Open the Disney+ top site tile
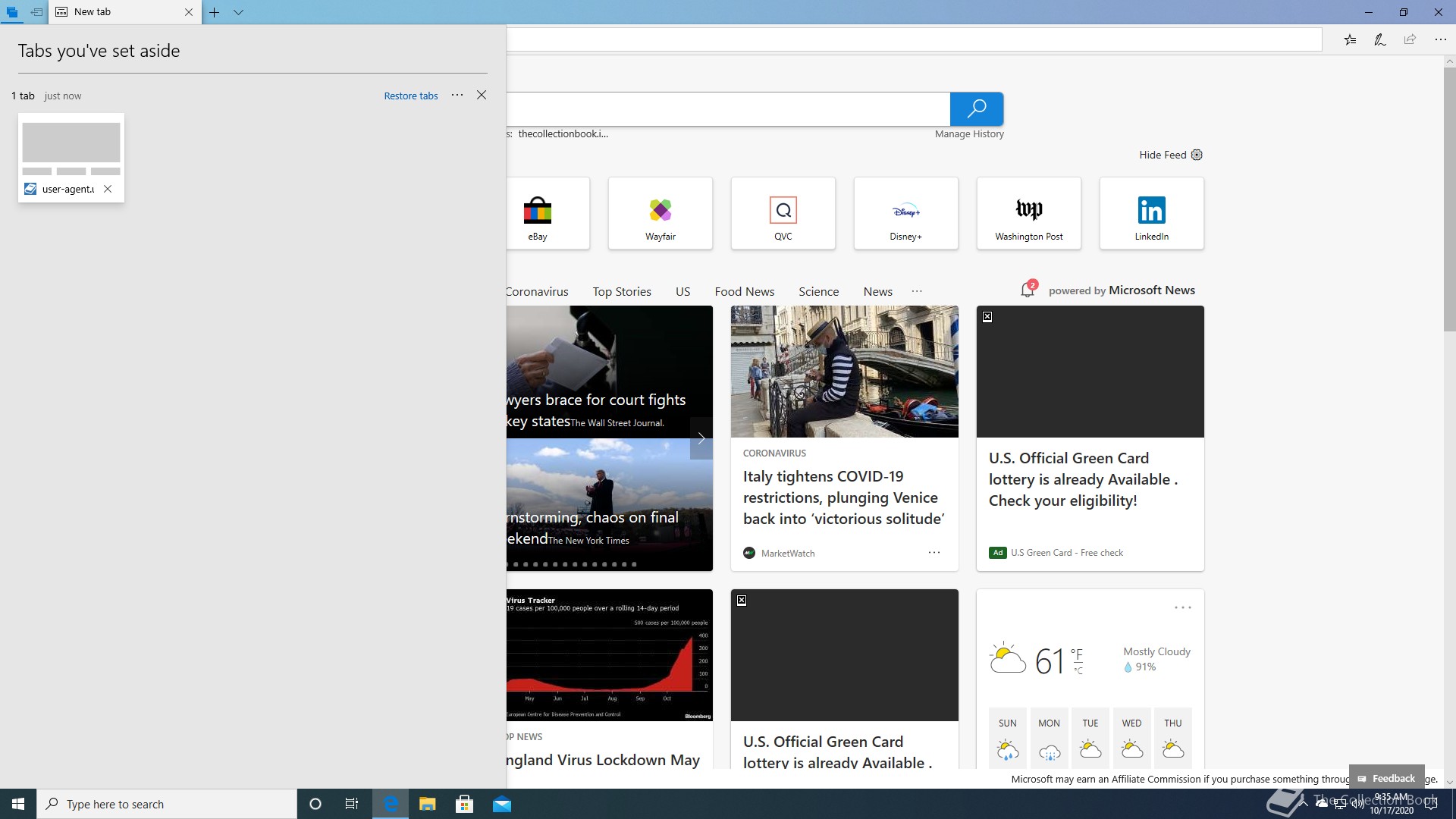Screen dimensions: 1456x819 click(906, 213)
